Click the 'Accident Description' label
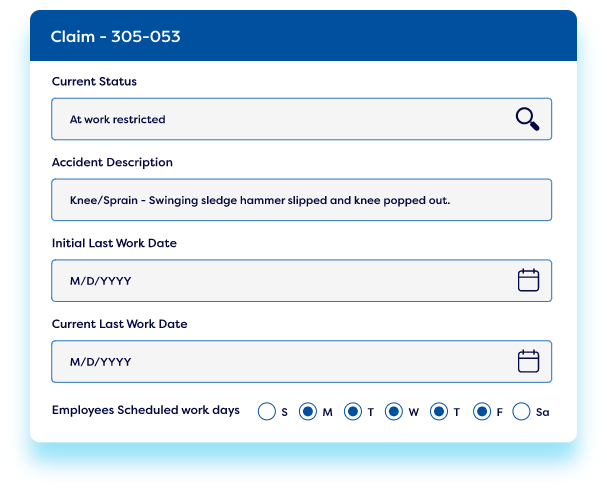 pos(112,162)
